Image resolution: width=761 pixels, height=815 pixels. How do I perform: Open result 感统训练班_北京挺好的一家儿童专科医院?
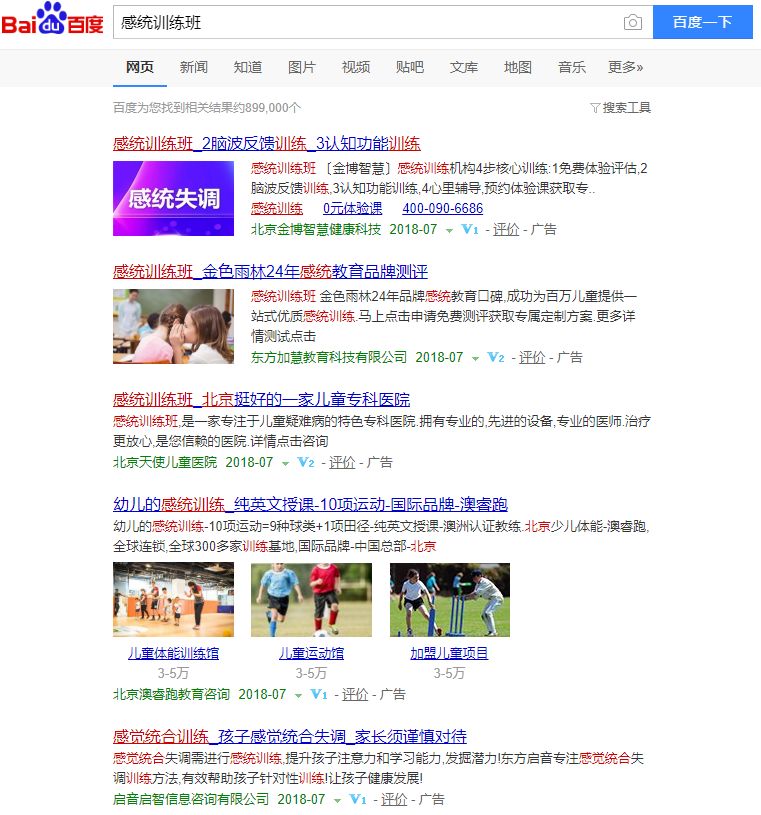(x=261, y=399)
